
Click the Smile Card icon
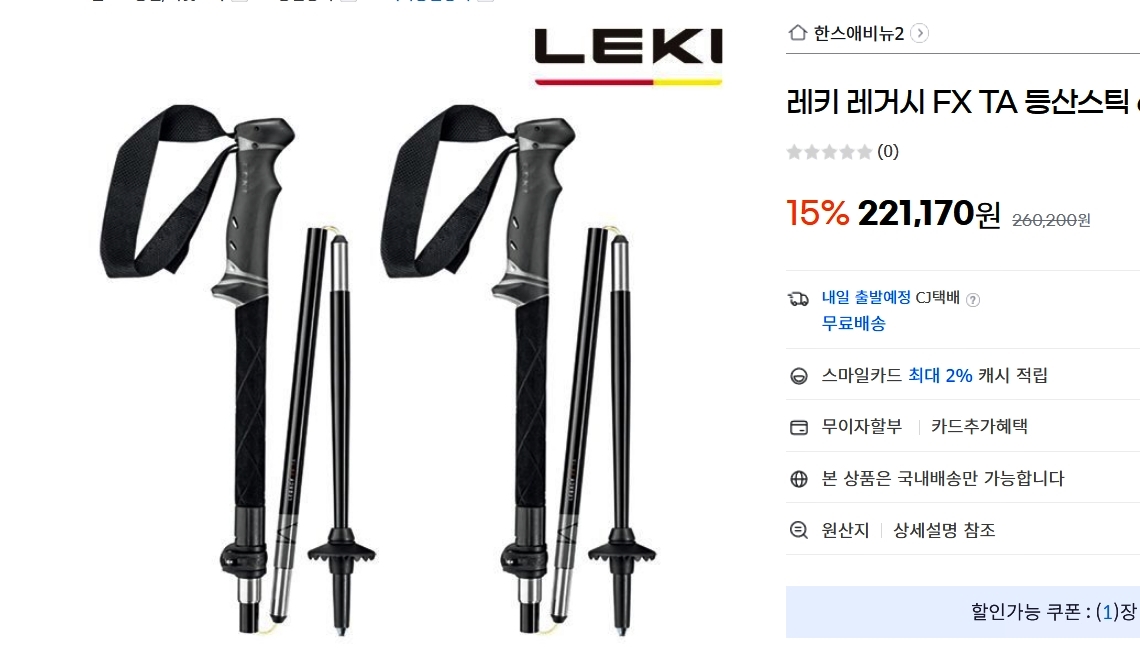click(798, 376)
